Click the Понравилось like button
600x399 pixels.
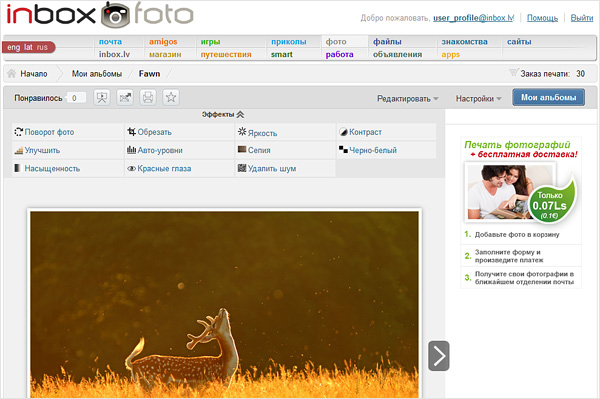coord(38,98)
